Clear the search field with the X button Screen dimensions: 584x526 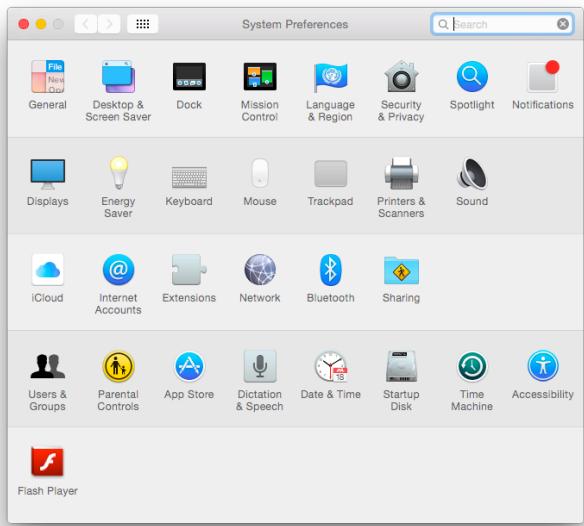point(563,24)
